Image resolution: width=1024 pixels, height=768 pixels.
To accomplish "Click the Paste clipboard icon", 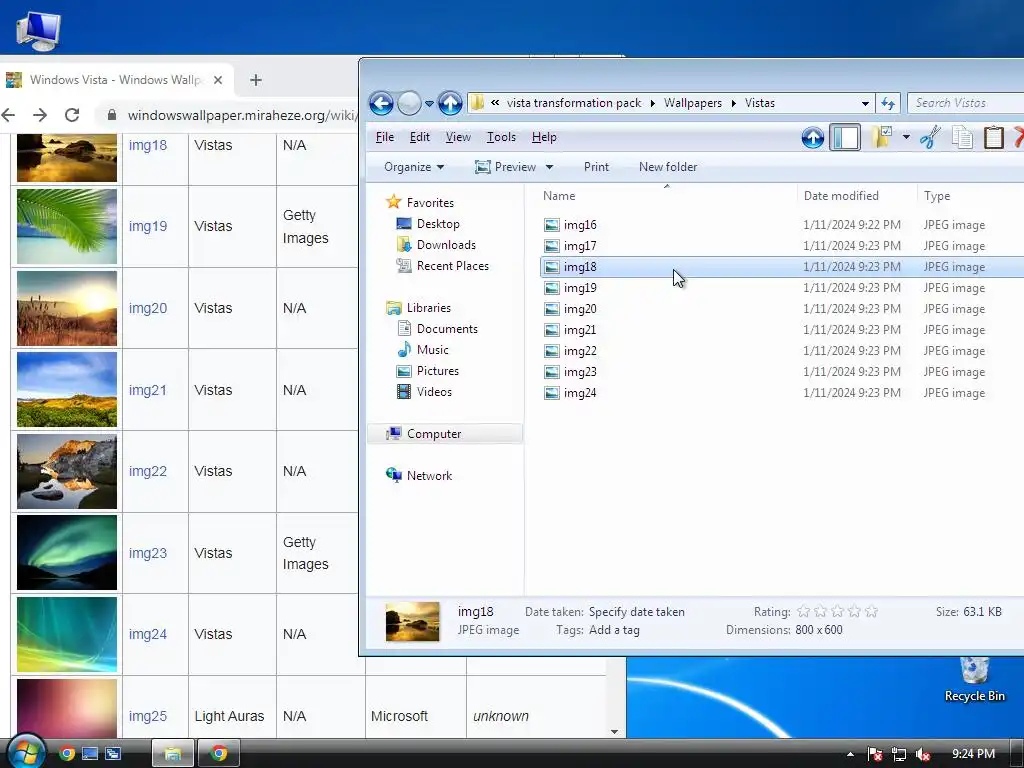I will pos(993,137).
